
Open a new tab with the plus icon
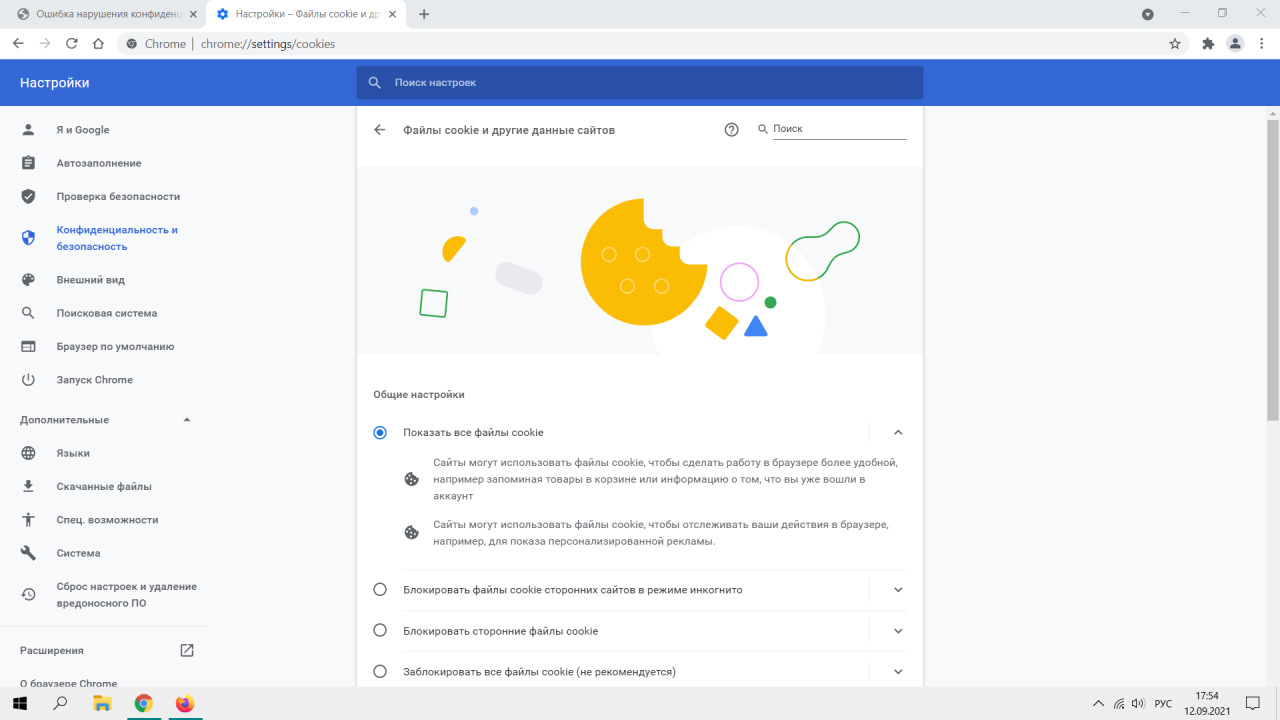[x=424, y=14]
